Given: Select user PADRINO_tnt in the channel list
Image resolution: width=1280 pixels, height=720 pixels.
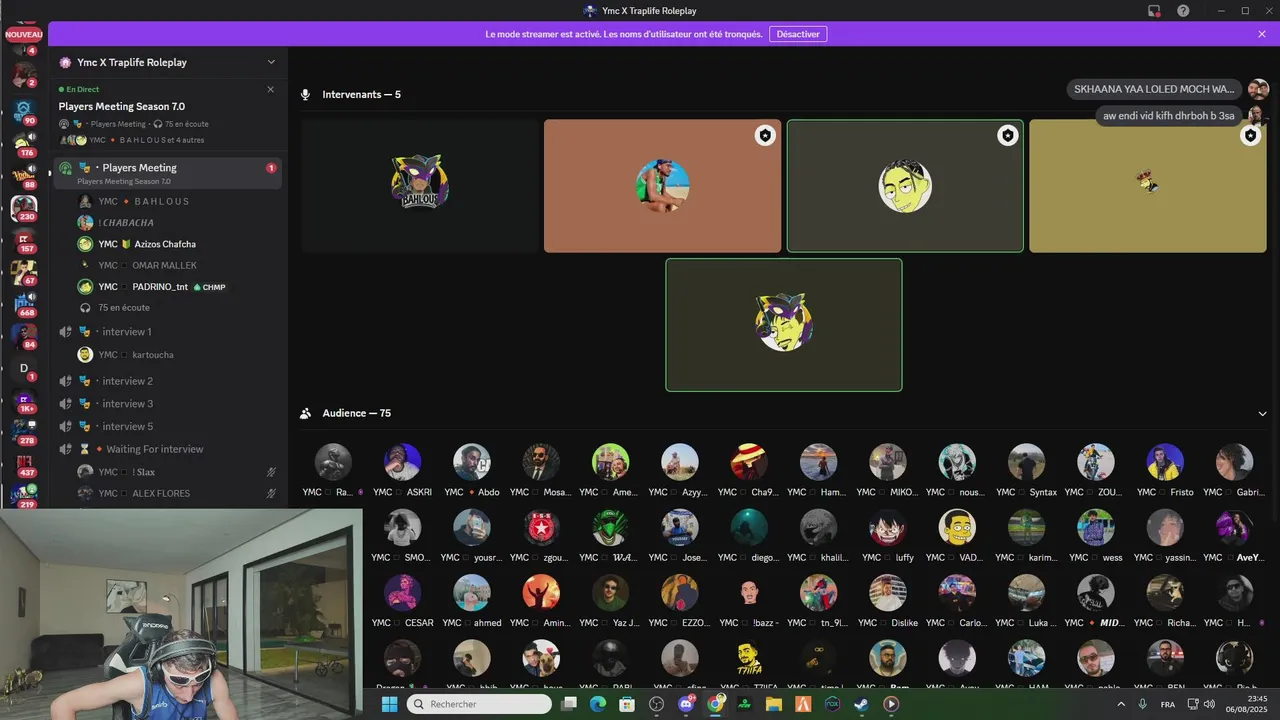Looking at the screenshot, I should click(177, 287).
